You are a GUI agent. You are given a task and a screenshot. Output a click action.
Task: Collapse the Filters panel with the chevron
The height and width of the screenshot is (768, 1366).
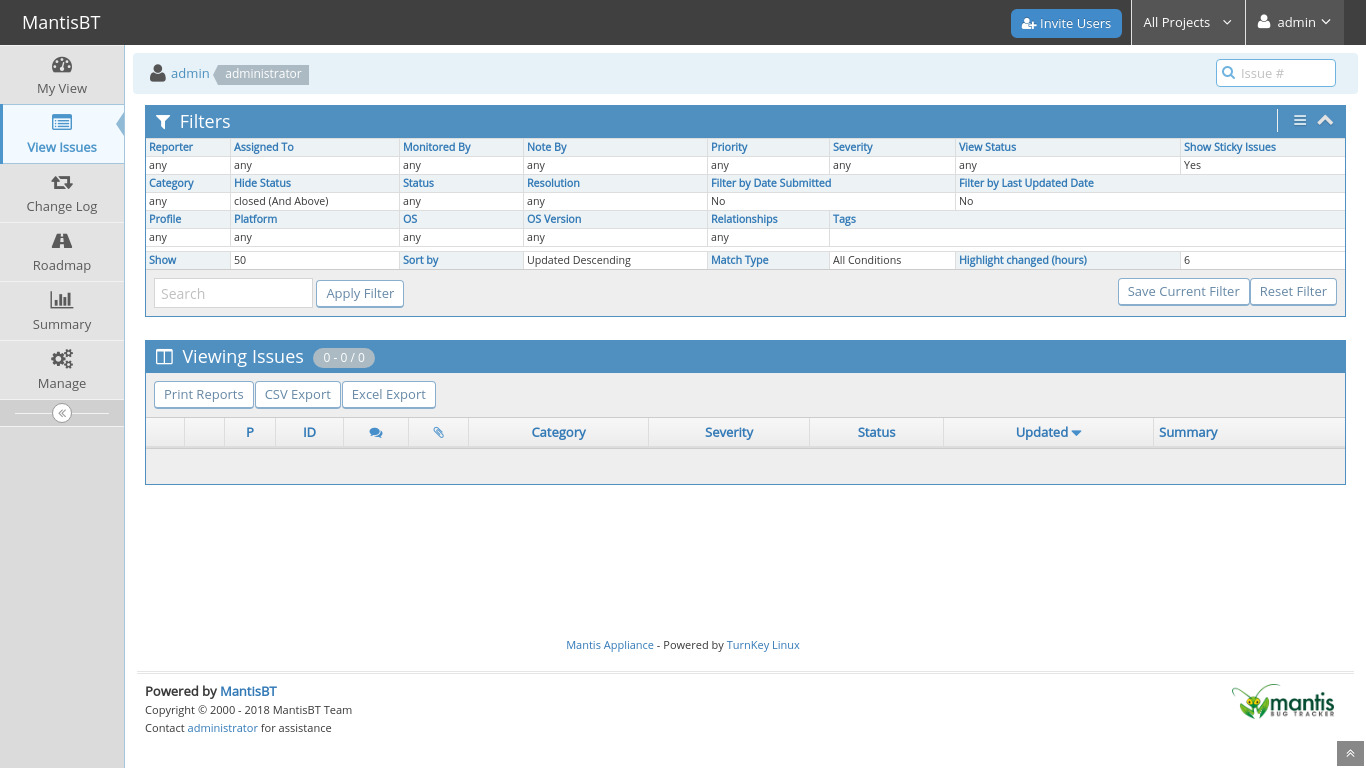1325,121
